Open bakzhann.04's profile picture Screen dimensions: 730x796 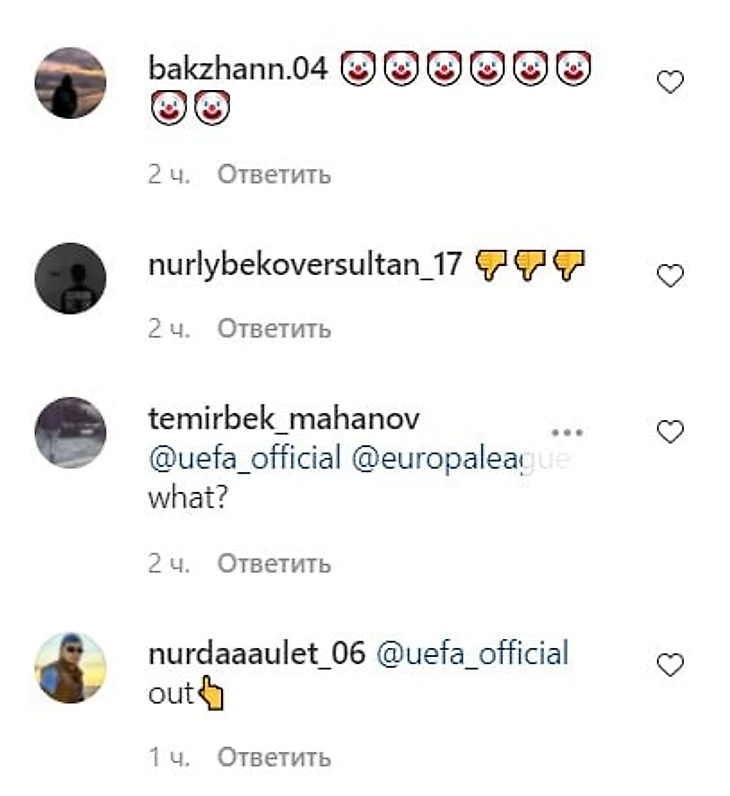pos(70,83)
